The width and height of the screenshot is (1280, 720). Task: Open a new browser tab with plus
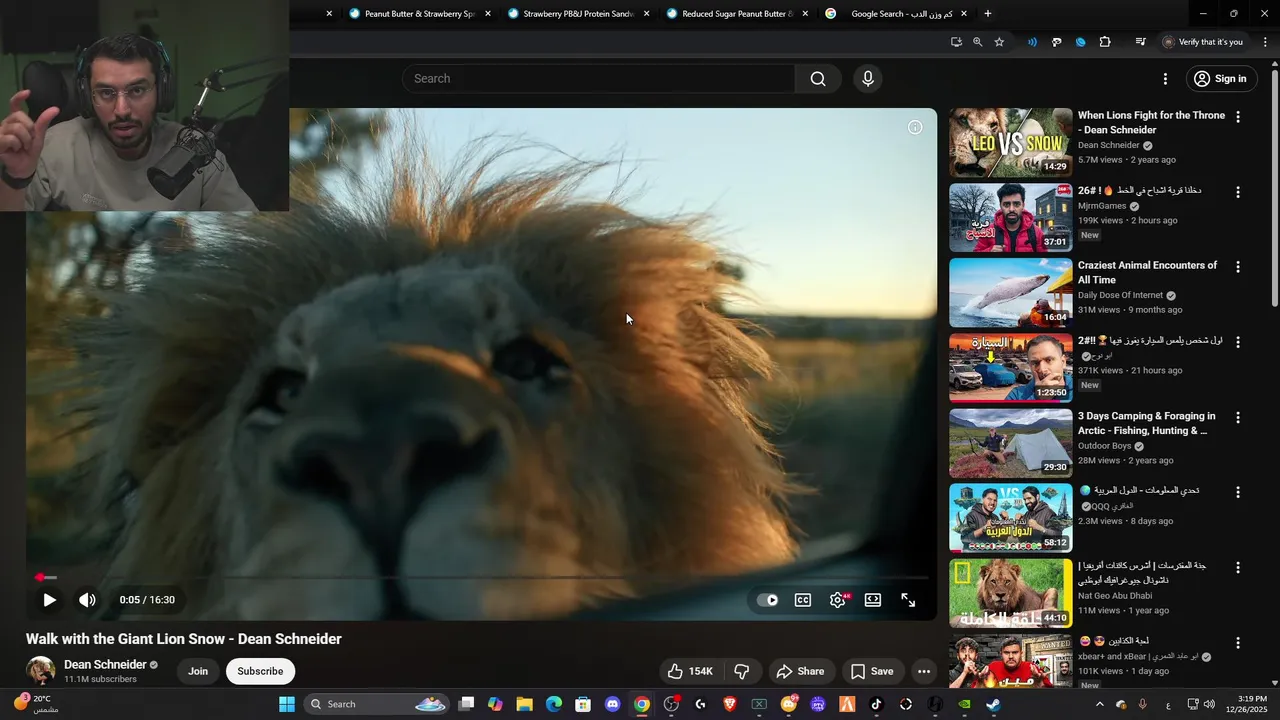pos(988,14)
